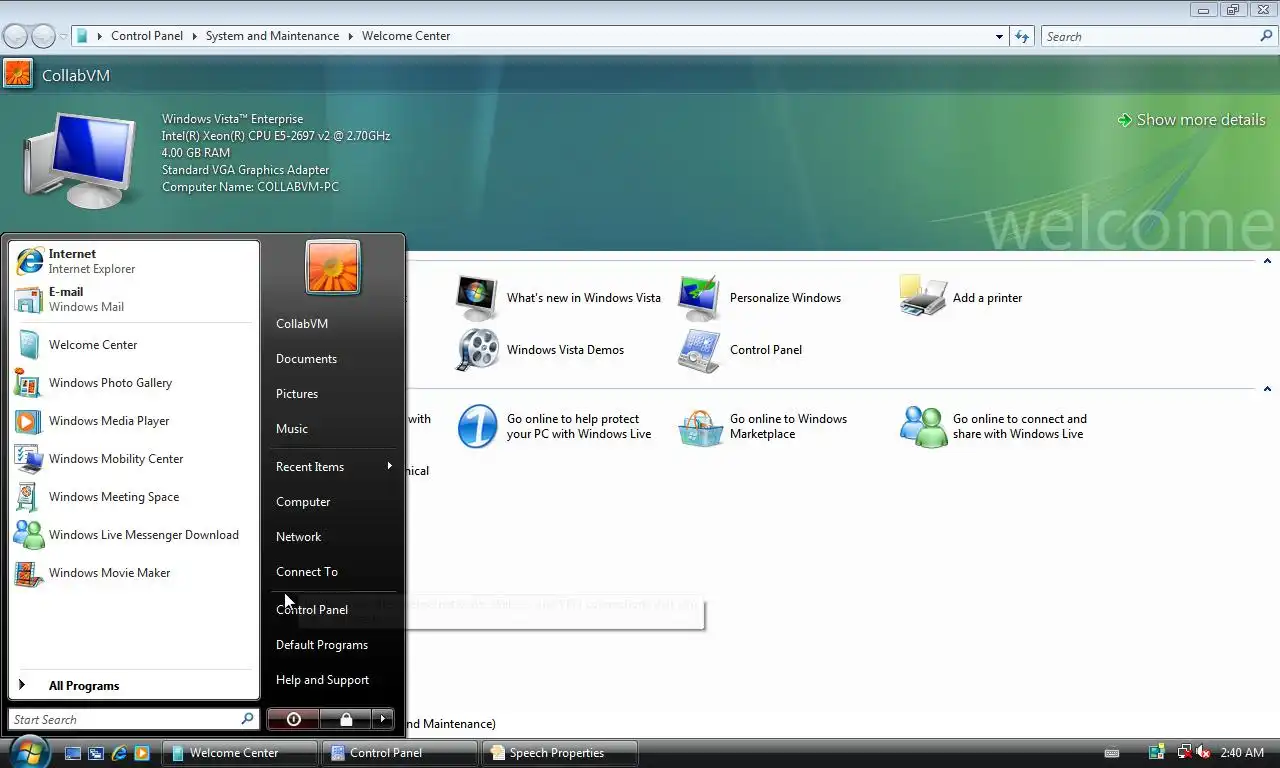Click Show more details link
This screenshot has width=1280, height=768.
tap(1191, 120)
